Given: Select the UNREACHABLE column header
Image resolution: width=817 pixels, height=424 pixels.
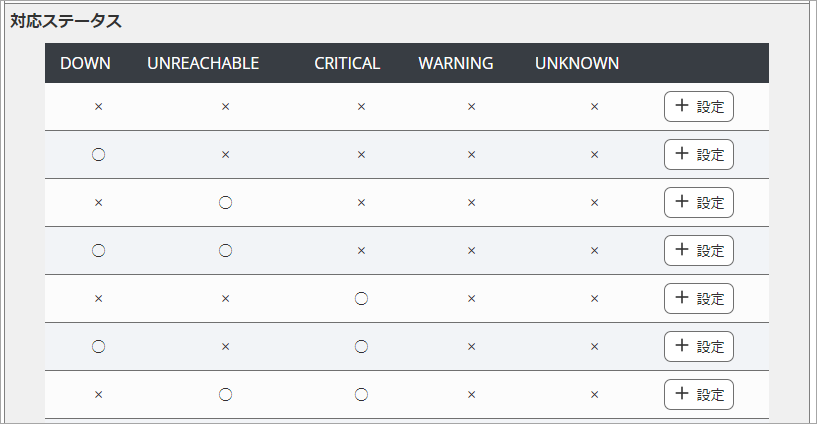Looking at the screenshot, I should [x=203, y=63].
